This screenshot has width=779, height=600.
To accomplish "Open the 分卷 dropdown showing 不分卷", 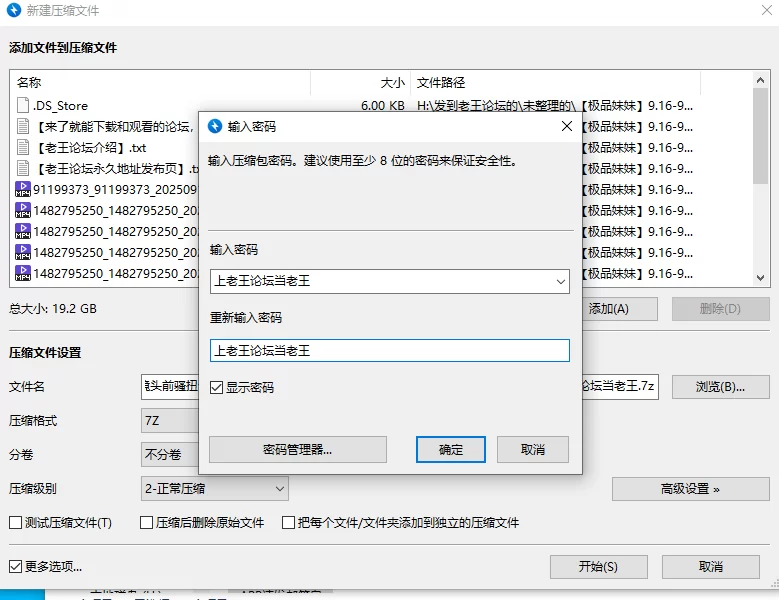I will (x=170, y=454).
